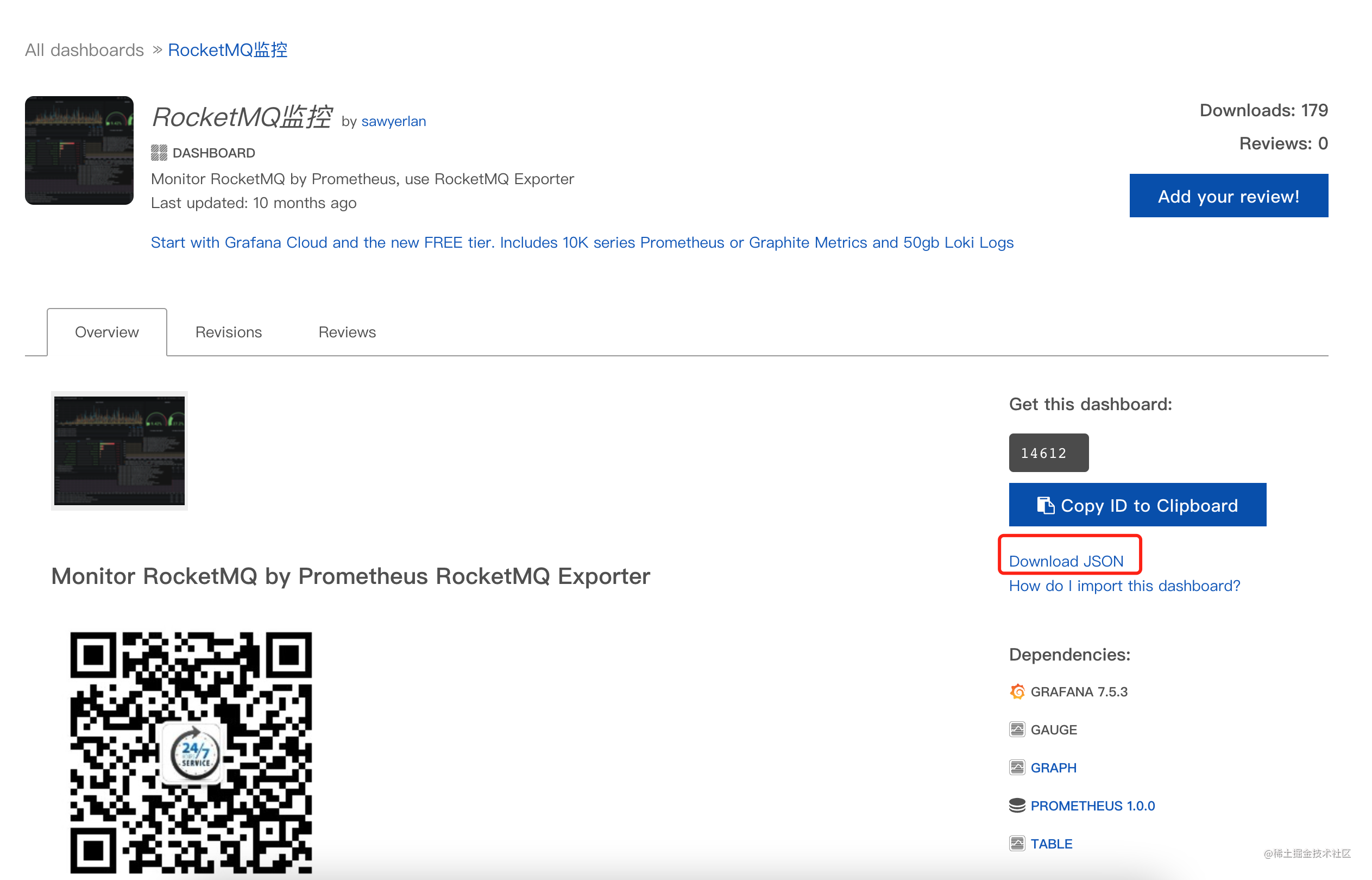Switch to the Revisions tab
Viewport: 1372px width, 880px height.
(x=229, y=332)
